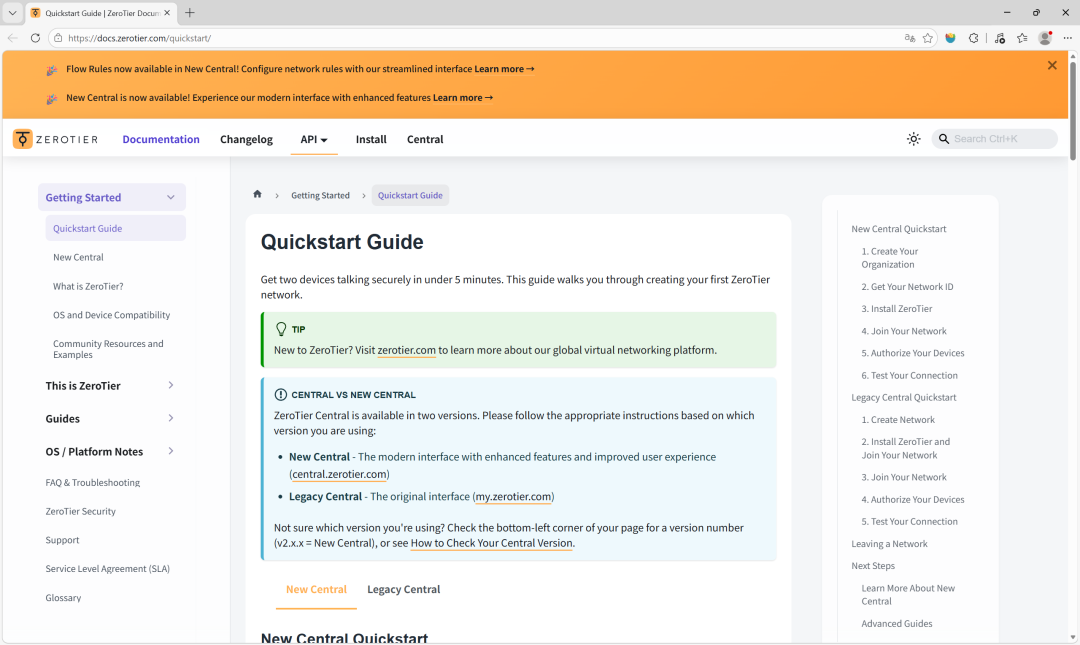Refresh the page with reload button
The width and height of the screenshot is (1080, 645).
point(35,38)
